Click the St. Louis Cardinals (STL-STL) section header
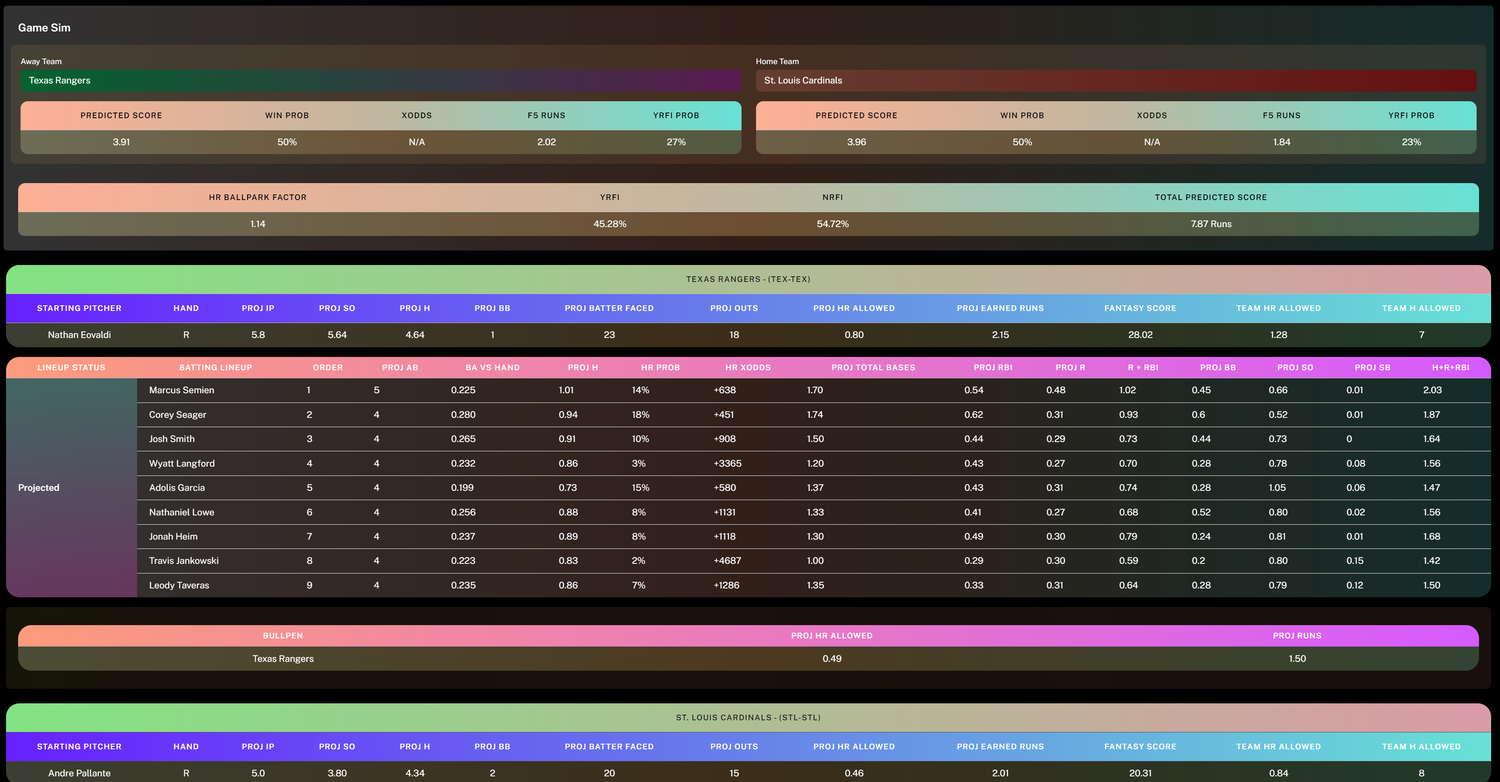 [x=748, y=718]
